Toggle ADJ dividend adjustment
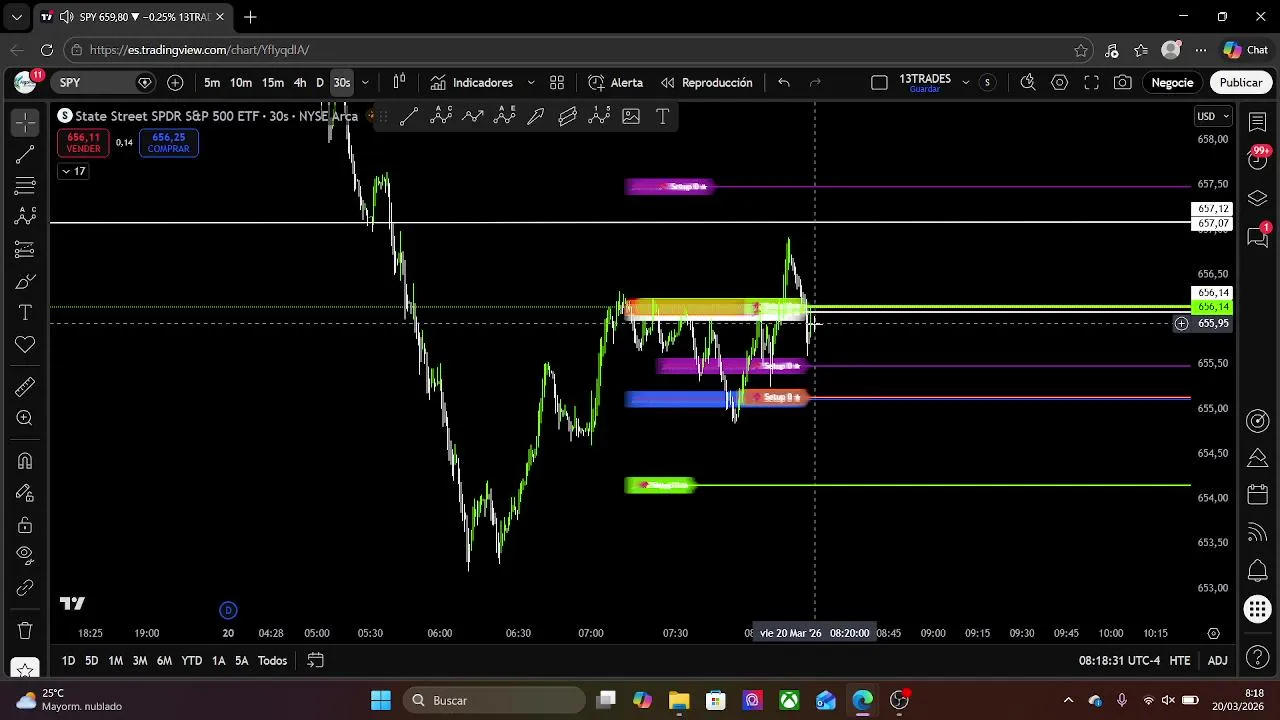The height and width of the screenshot is (720, 1280). tap(1217, 661)
